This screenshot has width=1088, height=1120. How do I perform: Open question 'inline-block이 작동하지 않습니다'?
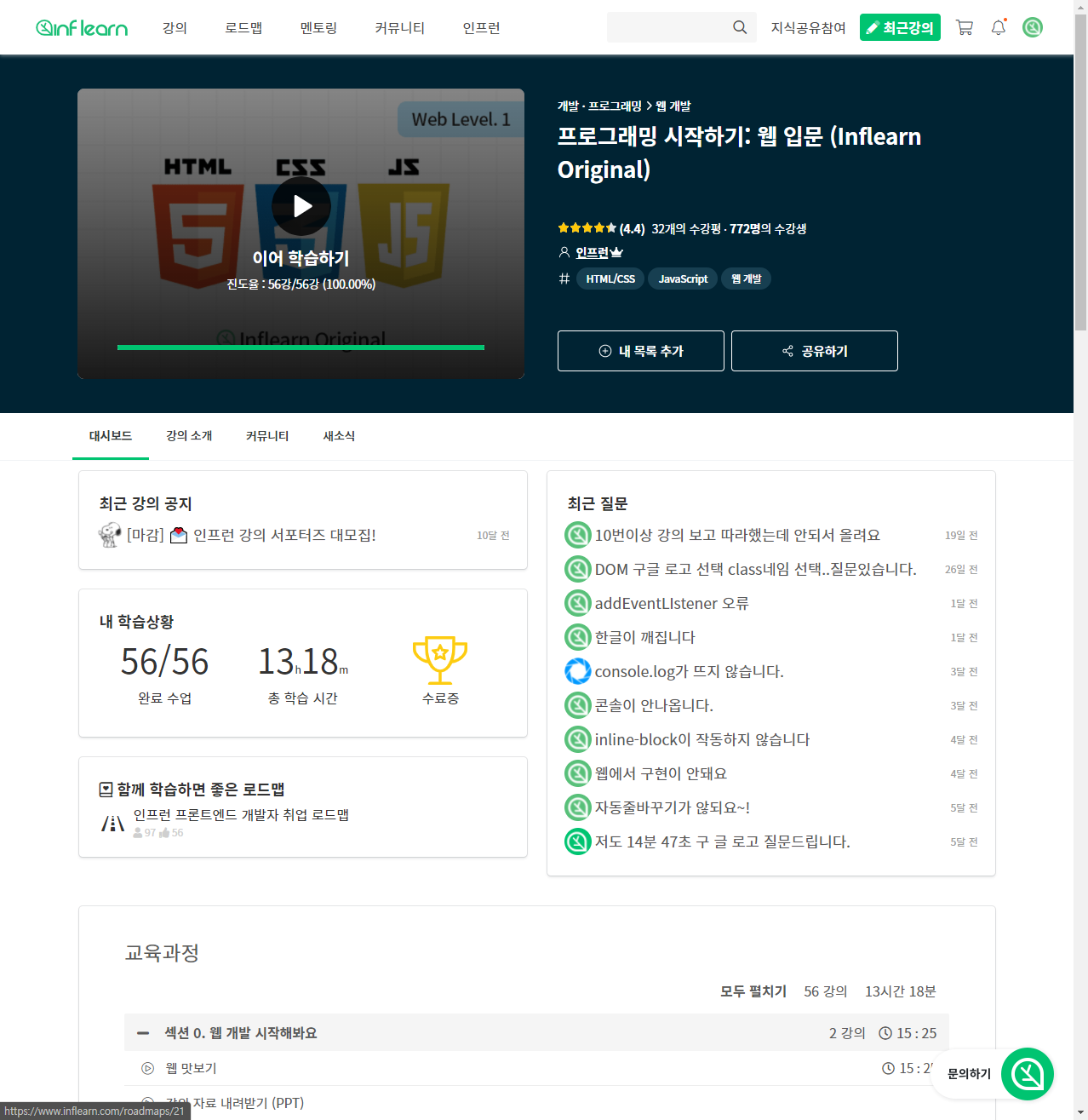[x=702, y=739]
